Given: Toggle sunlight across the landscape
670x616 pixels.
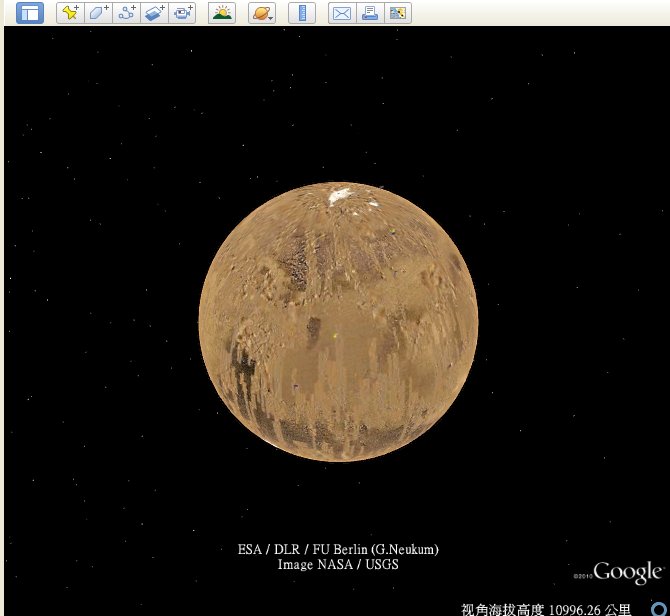Looking at the screenshot, I should (x=222, y=13).
